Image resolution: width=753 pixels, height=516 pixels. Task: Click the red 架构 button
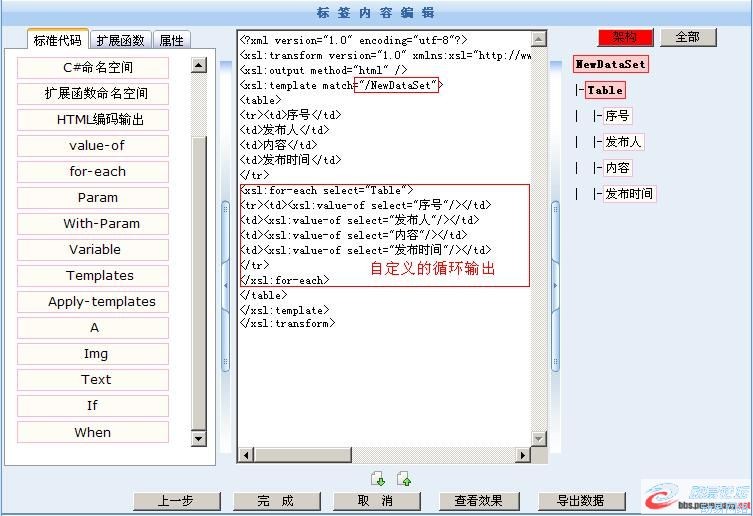pos(625,37)
